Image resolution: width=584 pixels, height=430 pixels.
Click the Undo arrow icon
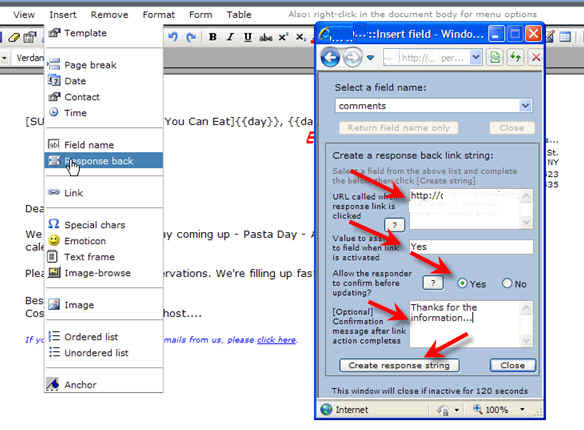[x=173, y=37]
